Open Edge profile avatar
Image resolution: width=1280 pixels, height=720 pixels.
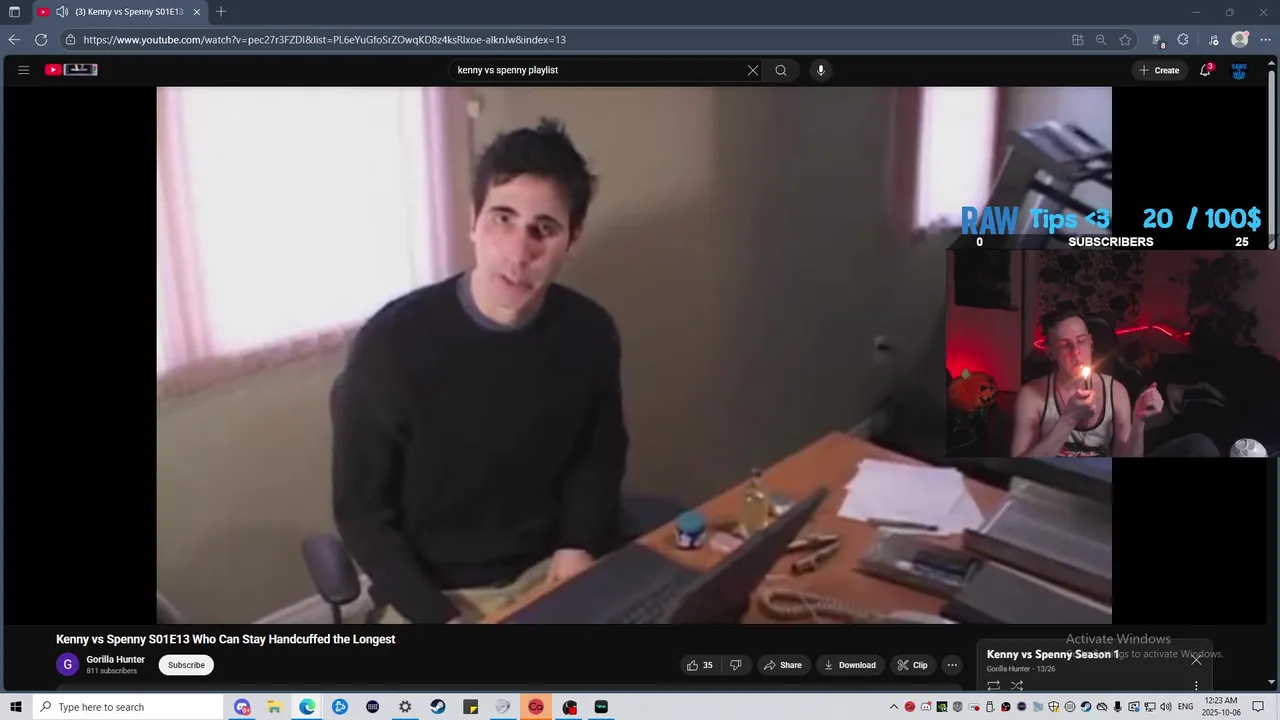coord(1240,40)
